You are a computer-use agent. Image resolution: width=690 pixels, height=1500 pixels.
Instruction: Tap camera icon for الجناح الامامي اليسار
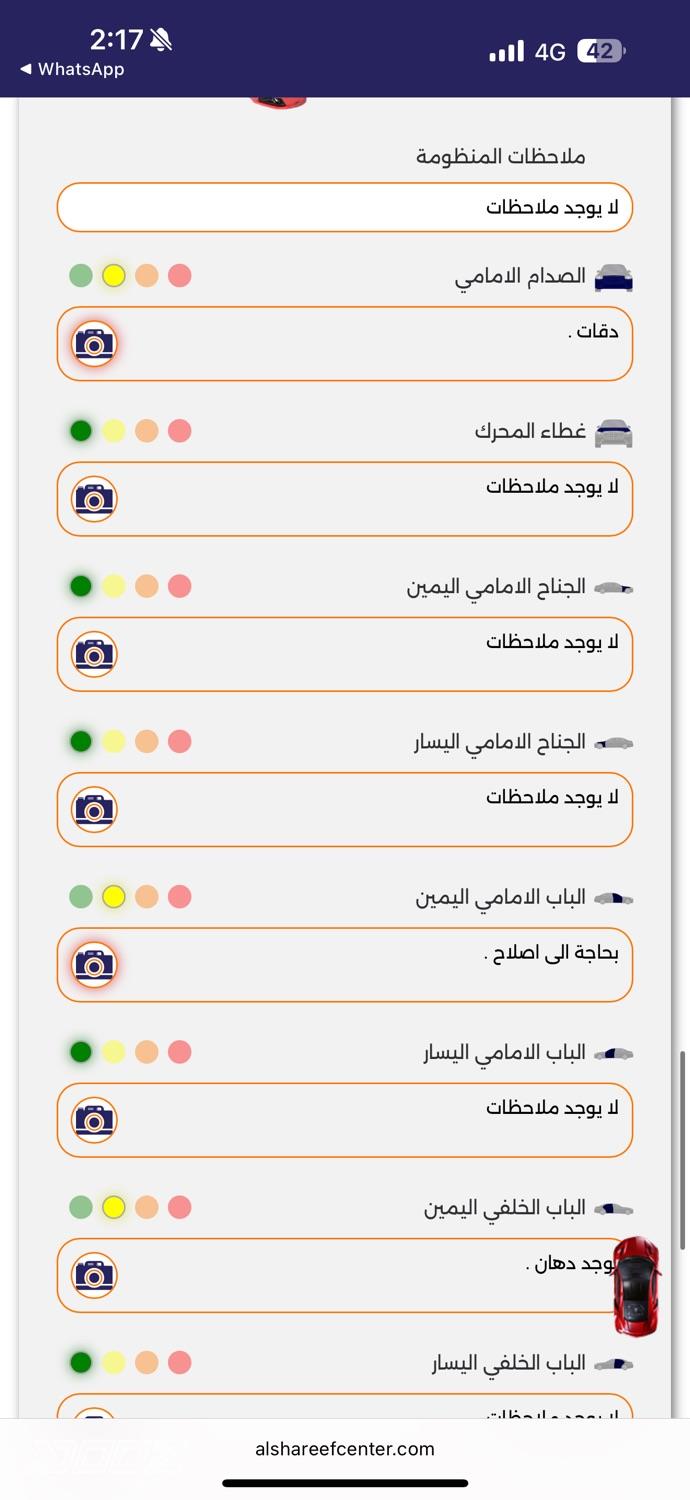tap(95, 809)
